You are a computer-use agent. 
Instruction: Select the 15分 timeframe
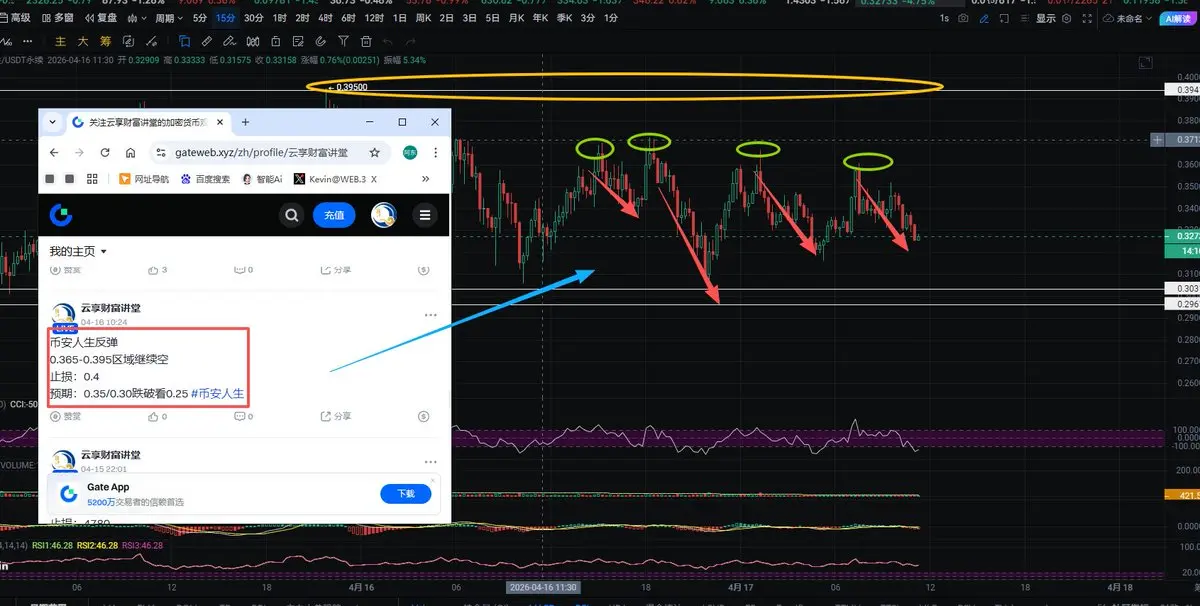click(x=226, y=18)
